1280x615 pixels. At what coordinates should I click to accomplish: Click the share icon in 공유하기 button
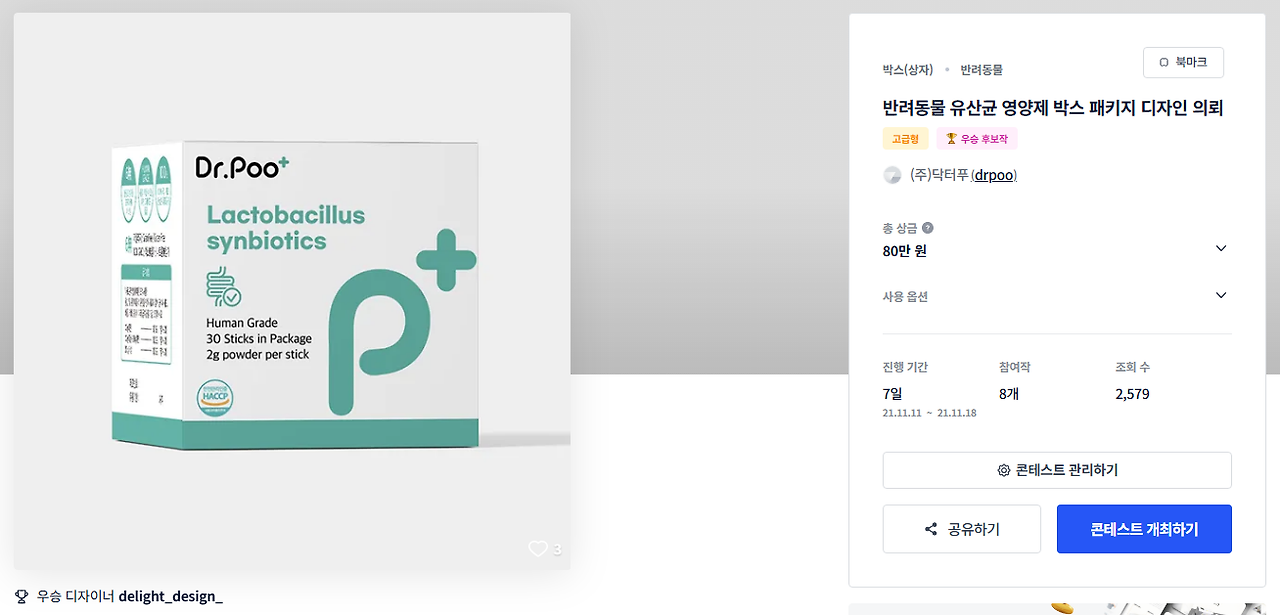pos(931,529)
